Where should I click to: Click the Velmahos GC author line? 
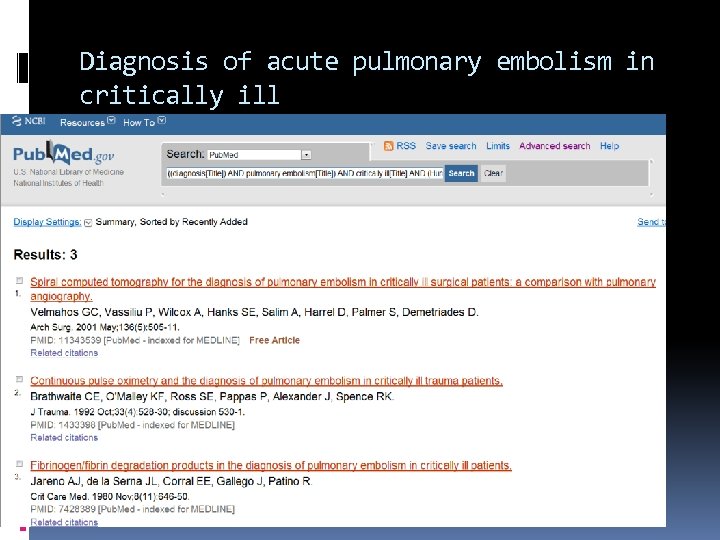(254, 312)
